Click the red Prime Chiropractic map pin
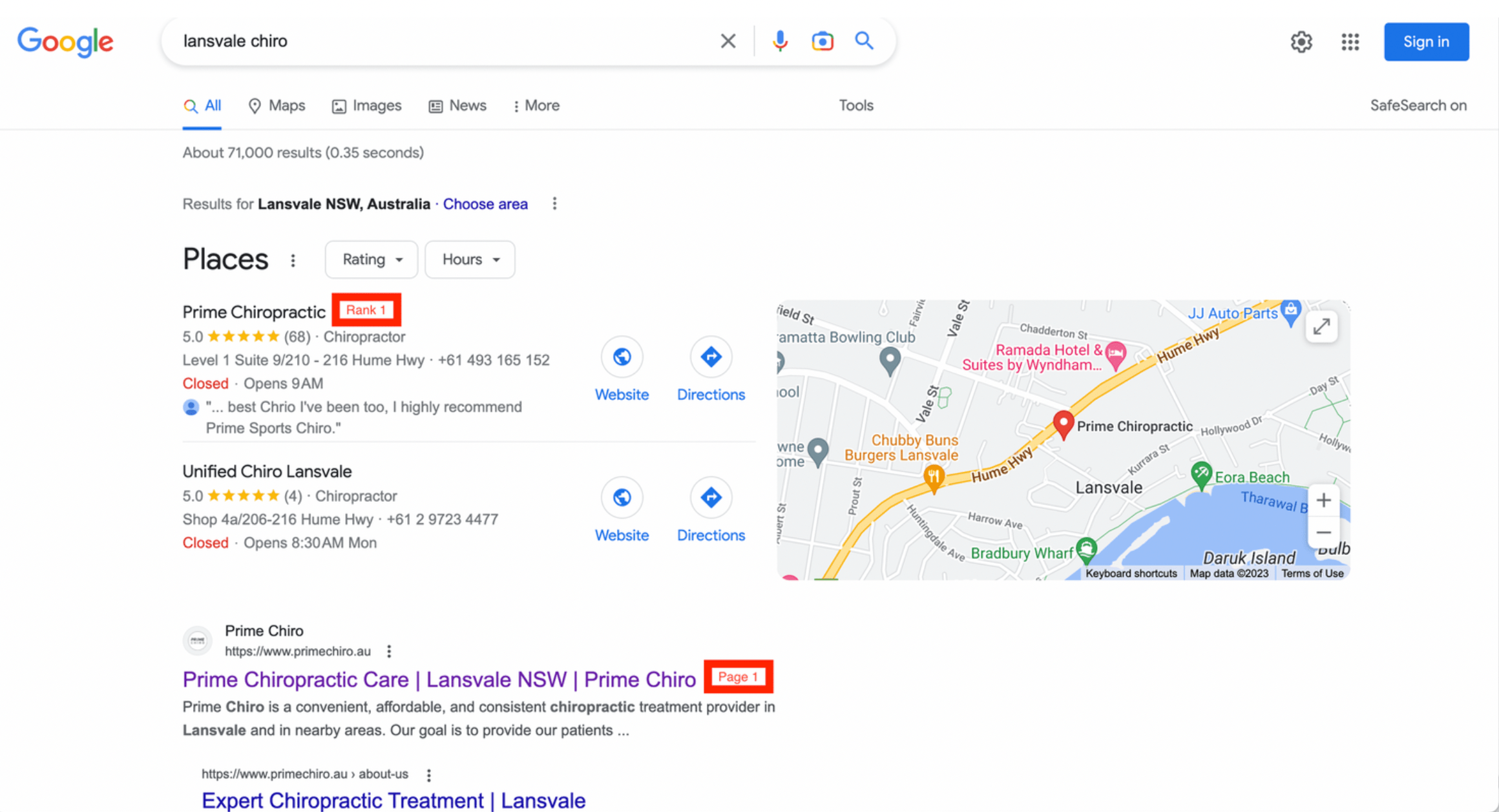1499x812 pixels. point(1063,424)
